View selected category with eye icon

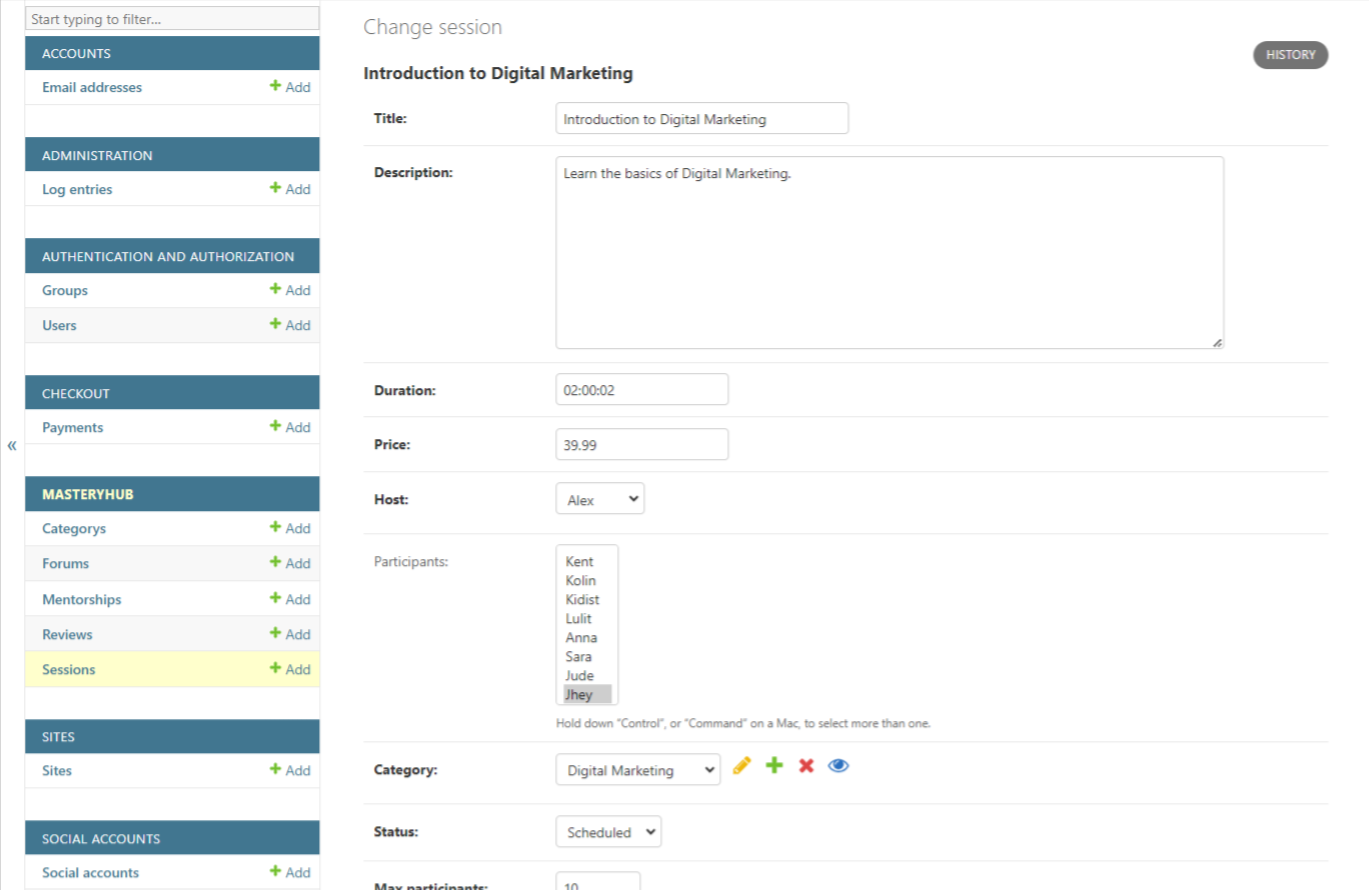pos(838,766)
